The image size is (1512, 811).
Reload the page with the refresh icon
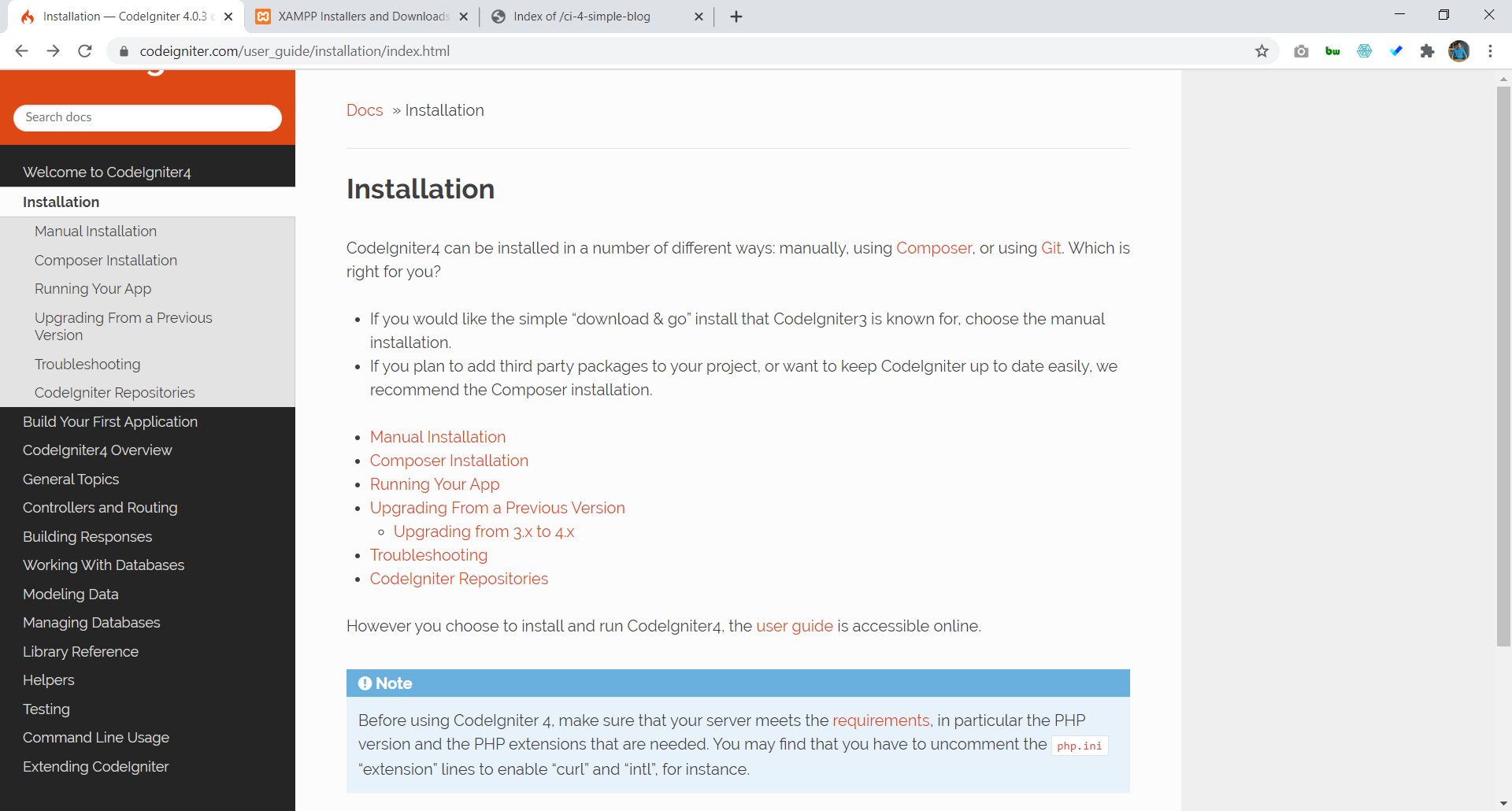coord(85,51)
